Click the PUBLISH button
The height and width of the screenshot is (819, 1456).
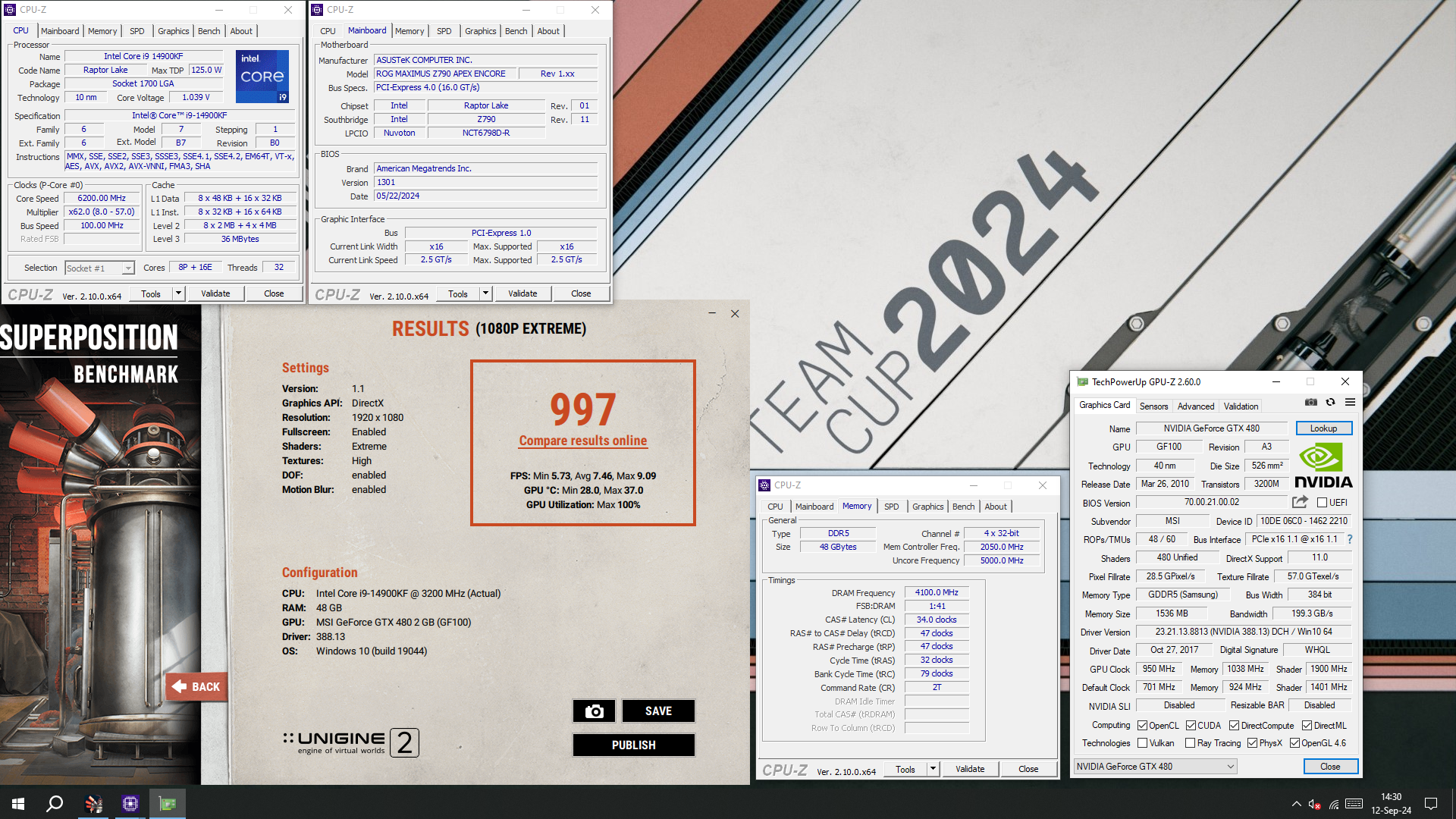pyautogui.click(x=634, y=745)
